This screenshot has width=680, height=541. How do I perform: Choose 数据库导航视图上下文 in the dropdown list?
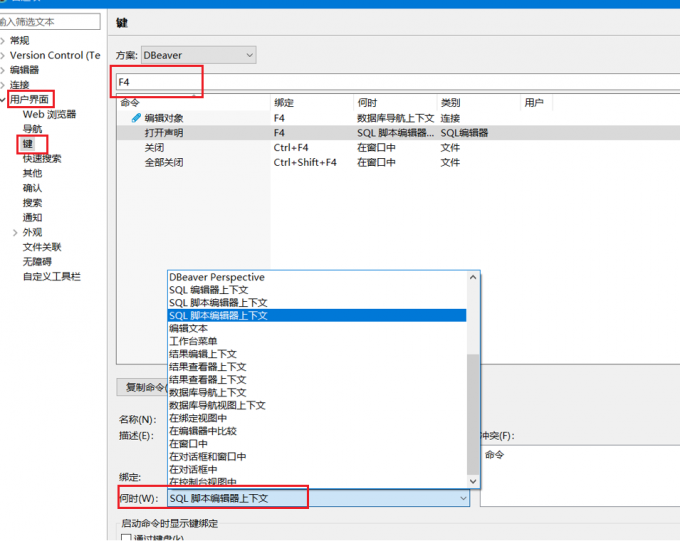[x=317, y=405]
